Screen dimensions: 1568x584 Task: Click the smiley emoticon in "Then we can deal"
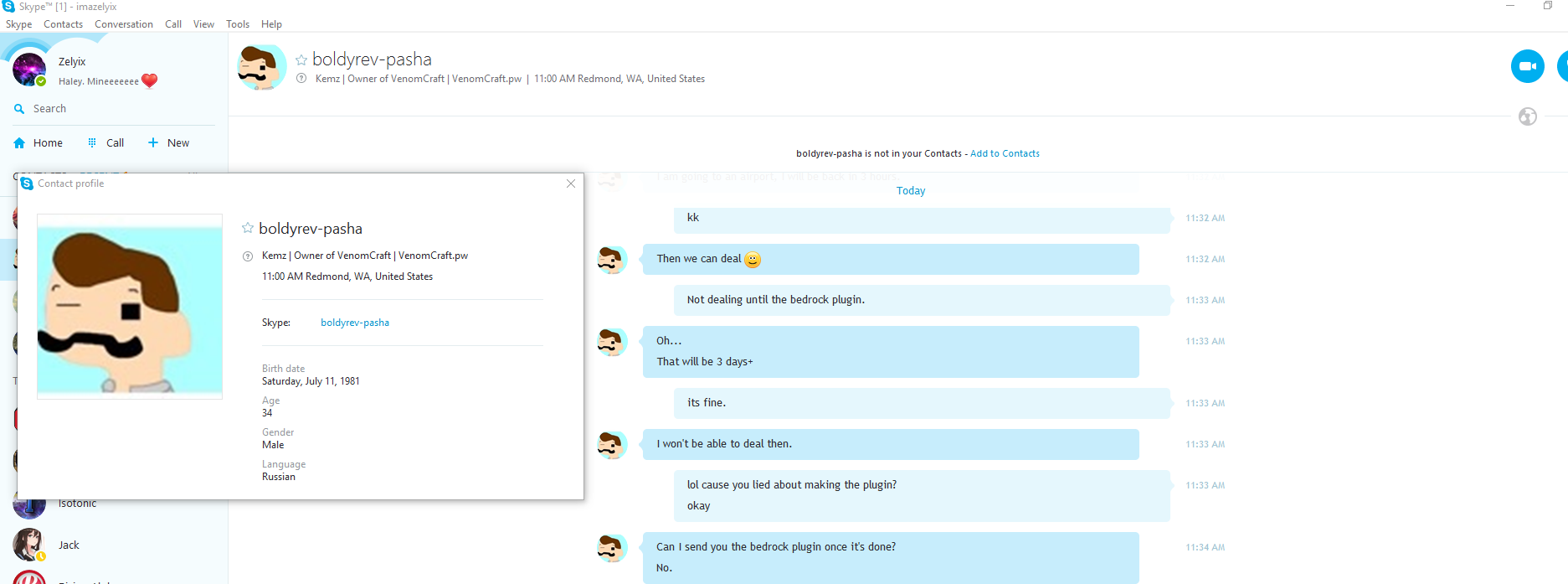[753, 260]
